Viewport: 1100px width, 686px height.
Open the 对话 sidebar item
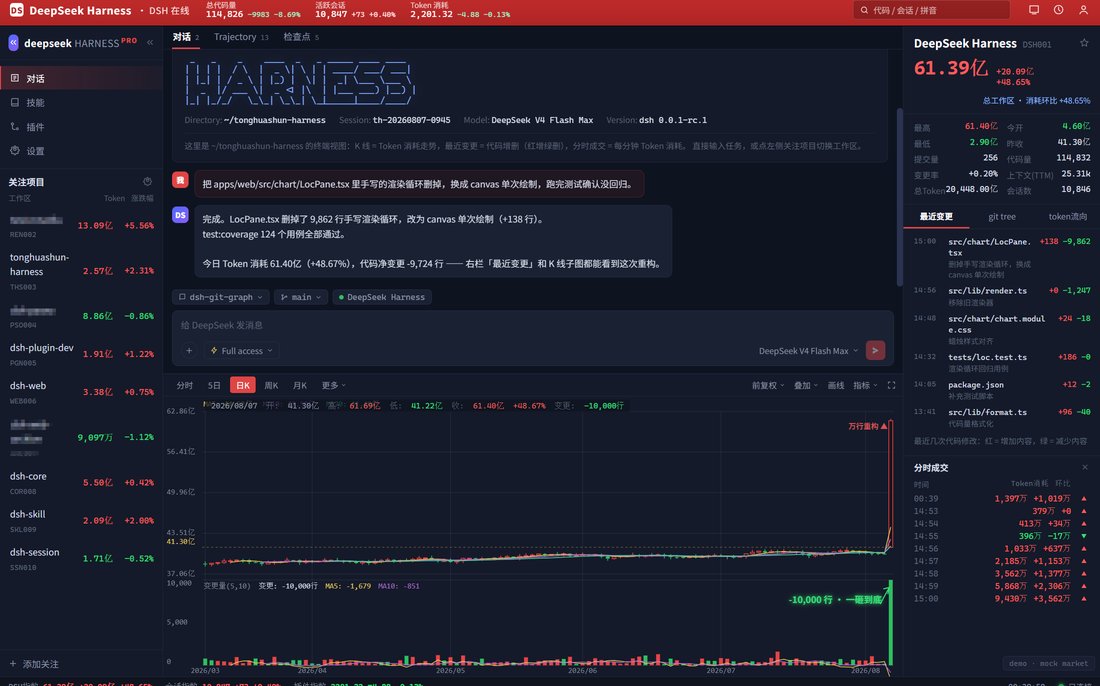coord(81,79)
